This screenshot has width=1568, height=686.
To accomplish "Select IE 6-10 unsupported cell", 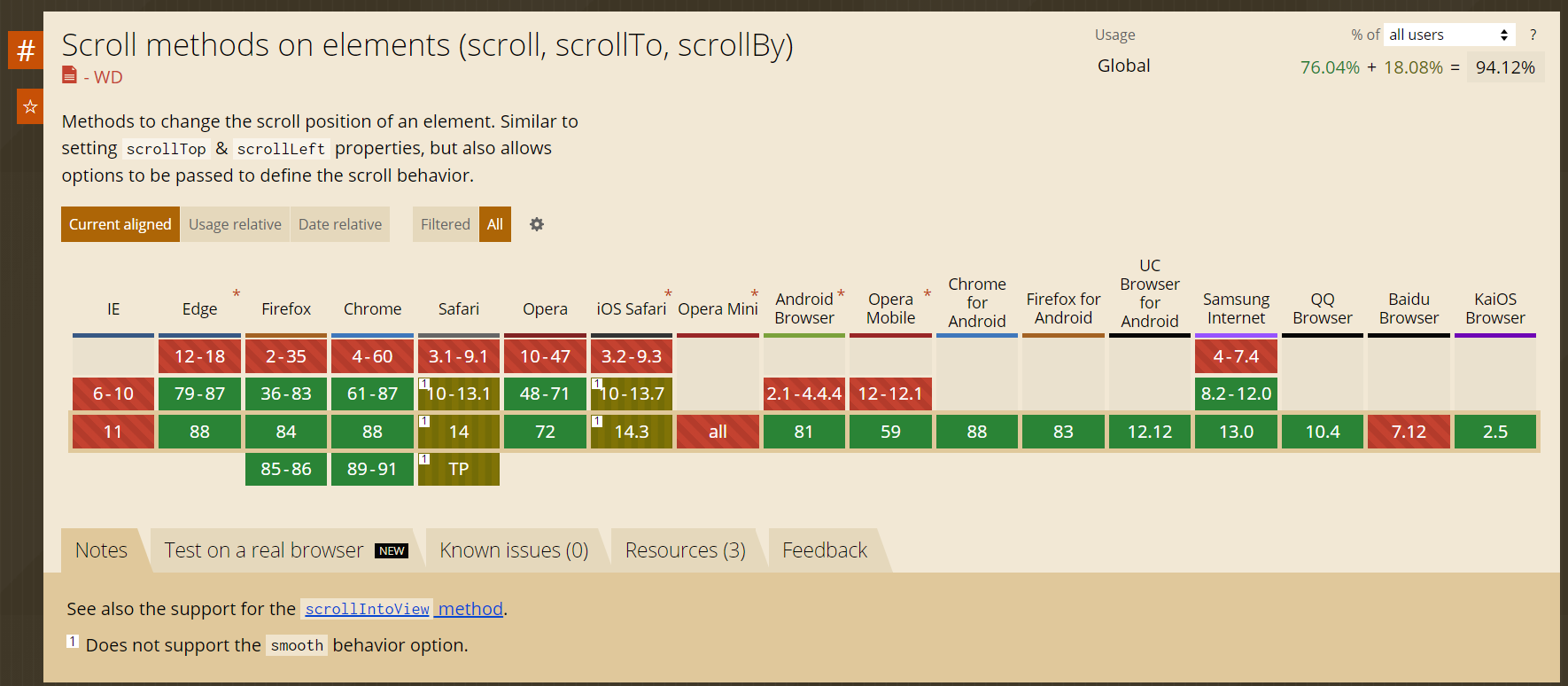I will pyautogui.click(x=113, y=394).
